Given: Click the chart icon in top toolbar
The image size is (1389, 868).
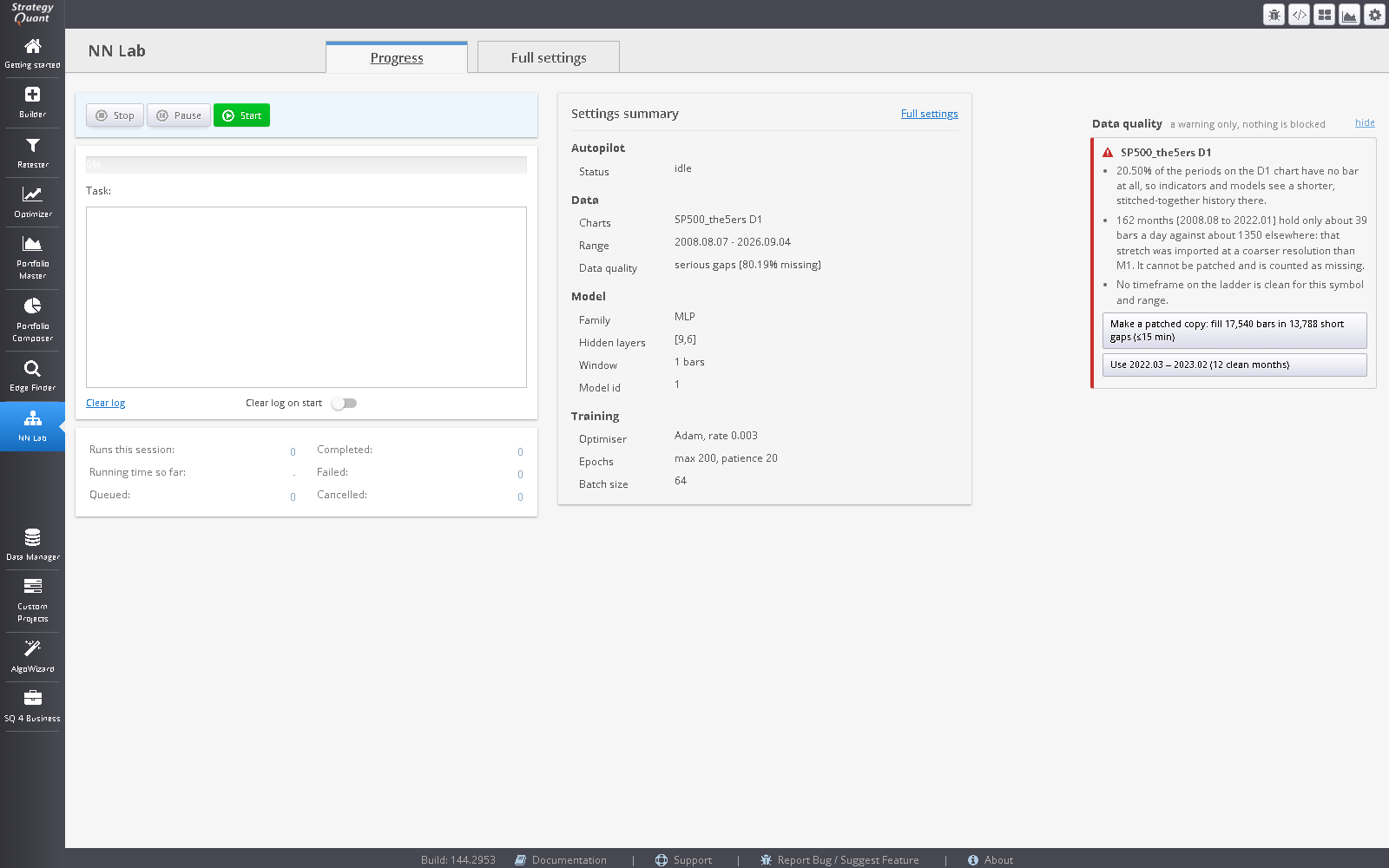Looking at the screenshot, I should (x=1349, y=15).
